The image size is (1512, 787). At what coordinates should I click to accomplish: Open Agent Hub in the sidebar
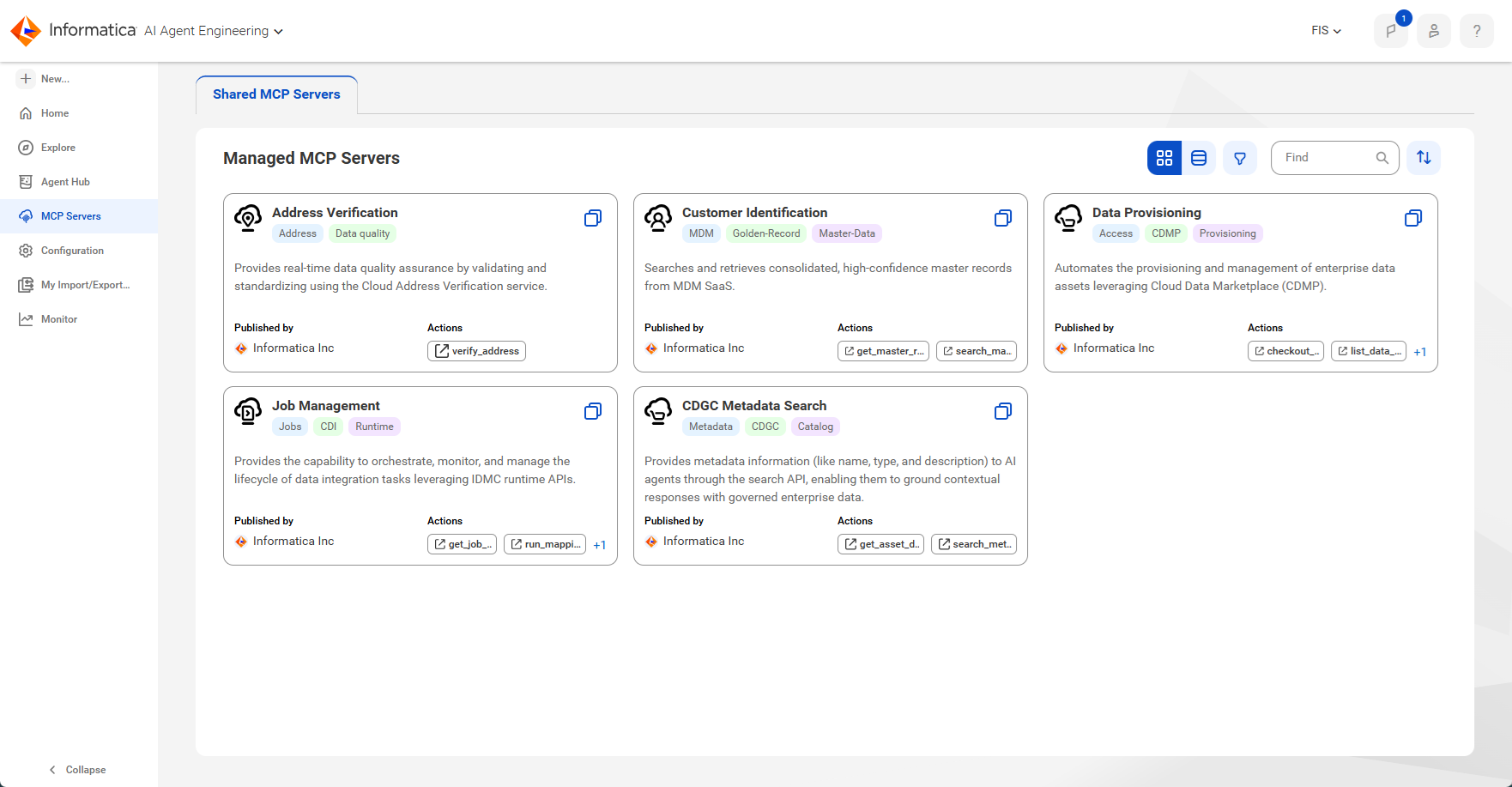click(79, 182)
